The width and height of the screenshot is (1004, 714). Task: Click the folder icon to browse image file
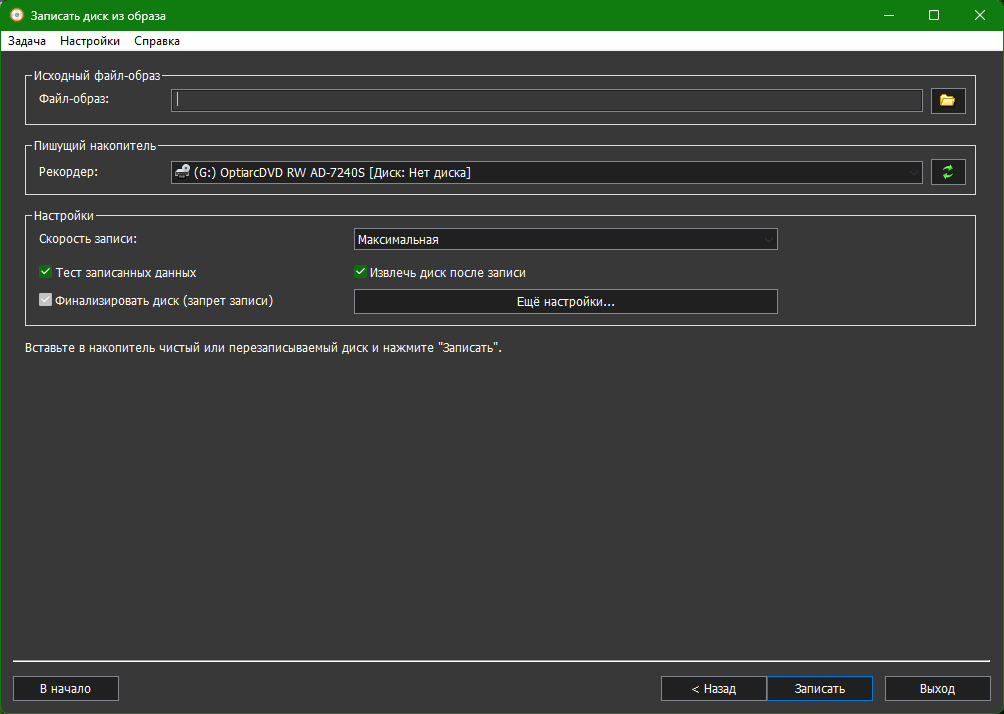point(947,100)
